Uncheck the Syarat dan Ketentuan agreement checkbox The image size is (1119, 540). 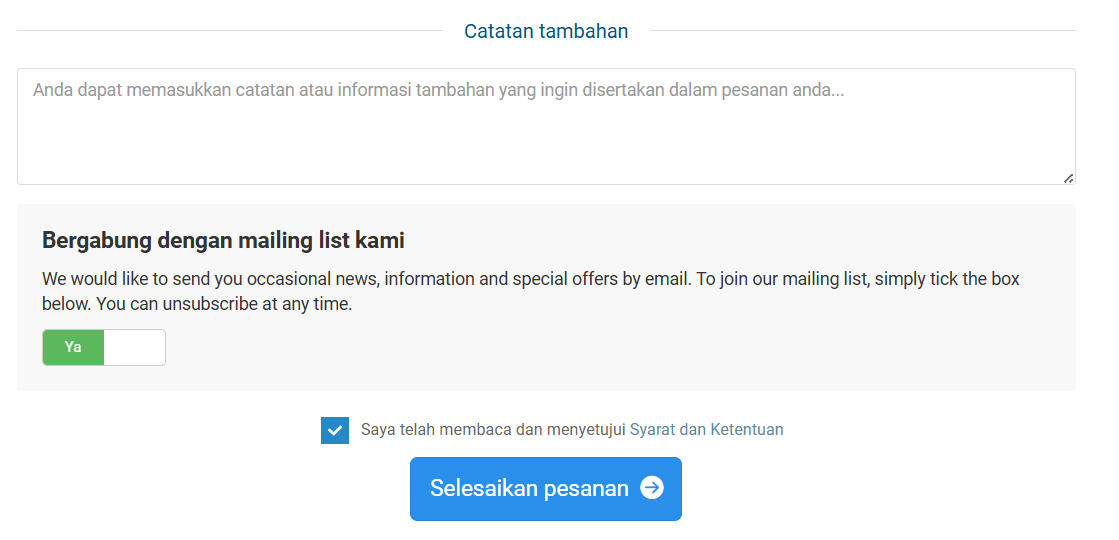click(x=335, y=430)
